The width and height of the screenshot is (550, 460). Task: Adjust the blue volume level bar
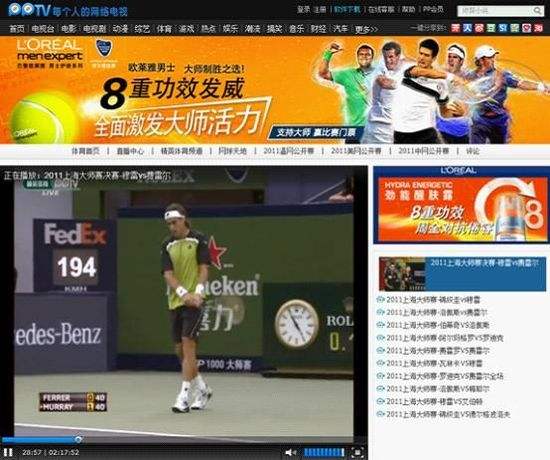tap(324, 453)
